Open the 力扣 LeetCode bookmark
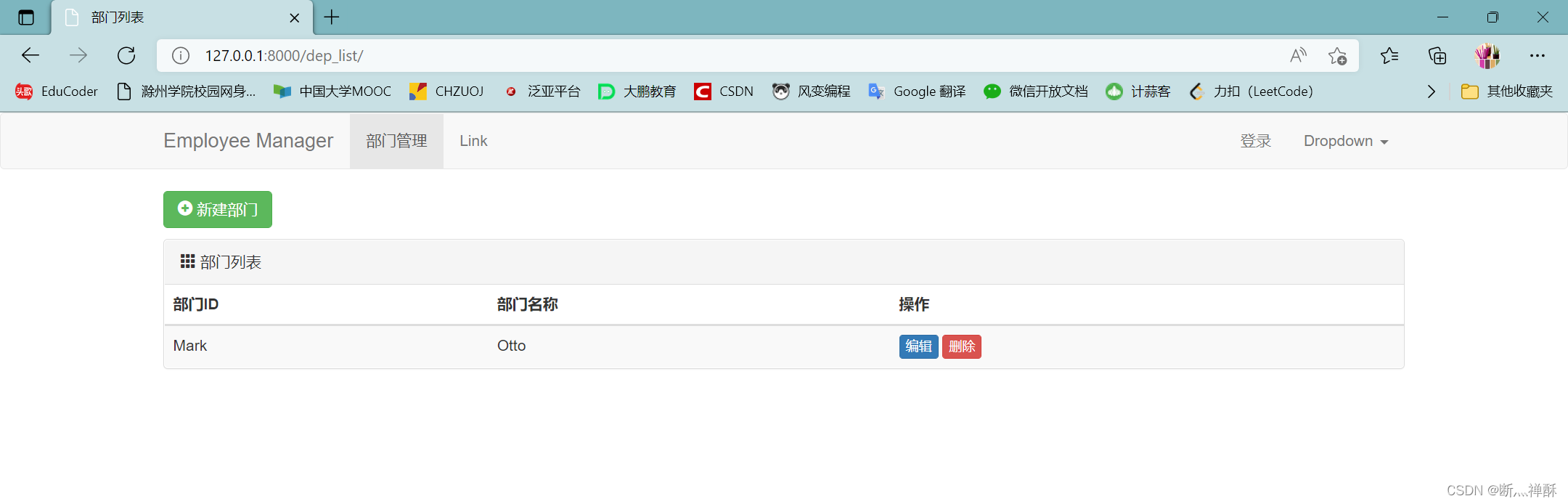The image size is (1568, 504). 1251,91
